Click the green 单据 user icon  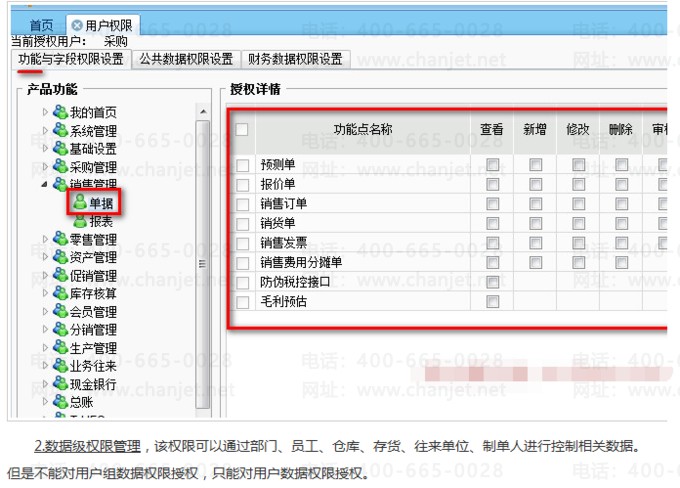pos(80,201)
